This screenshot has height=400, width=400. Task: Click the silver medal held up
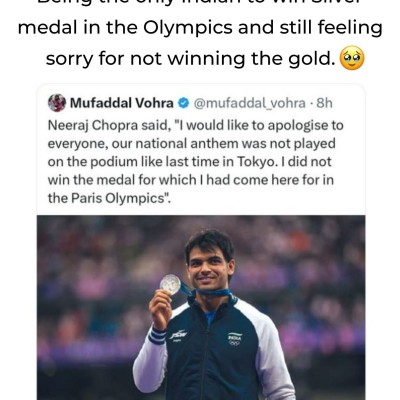click(170, 284)
